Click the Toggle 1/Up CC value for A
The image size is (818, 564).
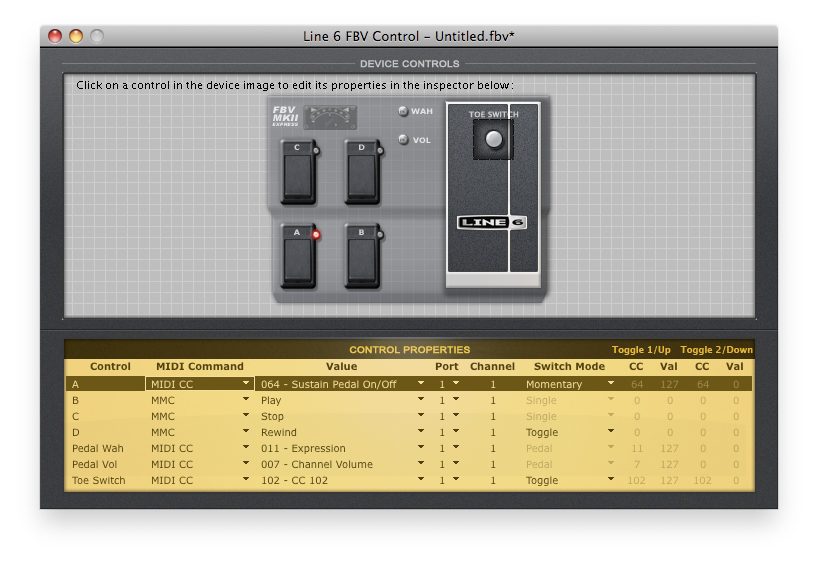pos(636,384)
